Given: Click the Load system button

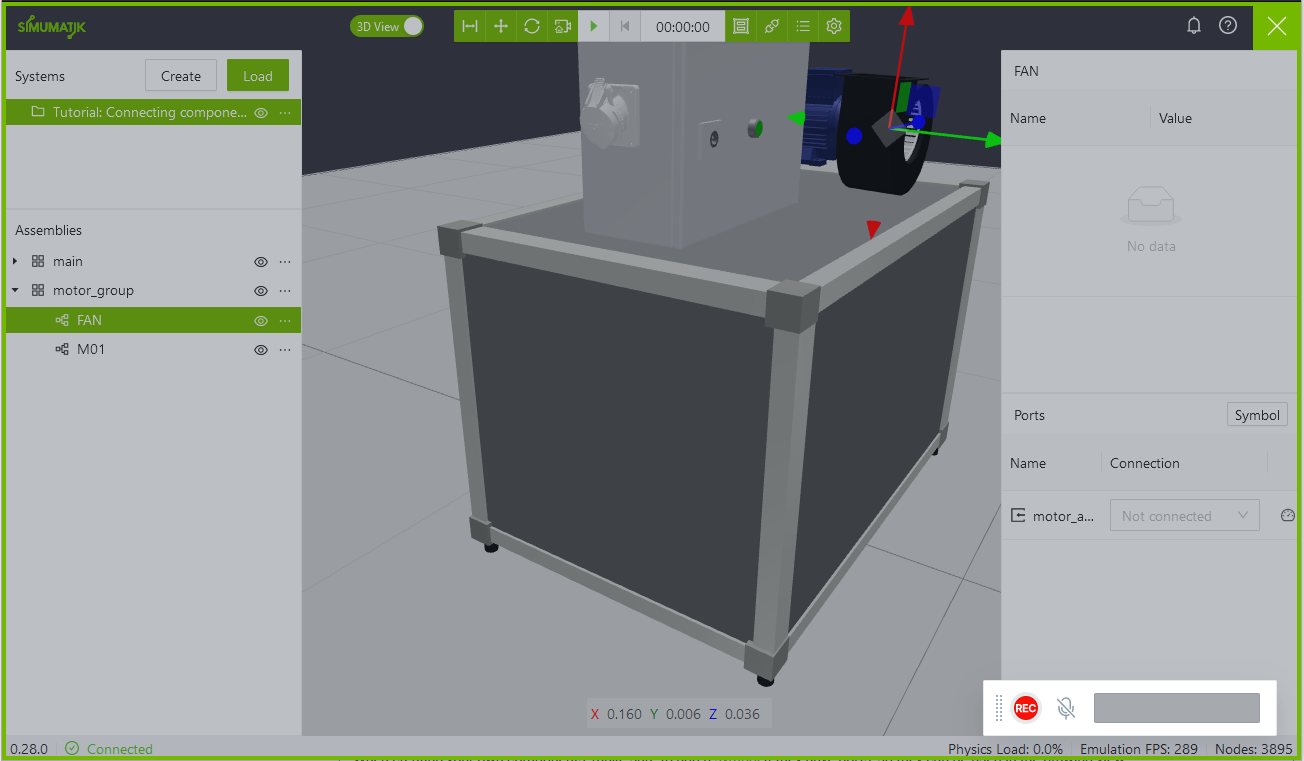Looking at the screenshot, I should coord(257,76).
